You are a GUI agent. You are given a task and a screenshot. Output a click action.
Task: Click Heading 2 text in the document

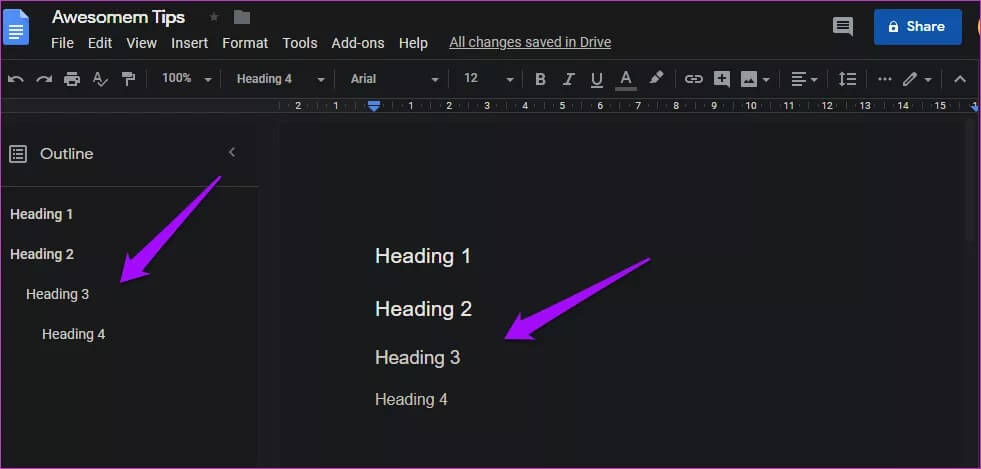coord(424,309)
